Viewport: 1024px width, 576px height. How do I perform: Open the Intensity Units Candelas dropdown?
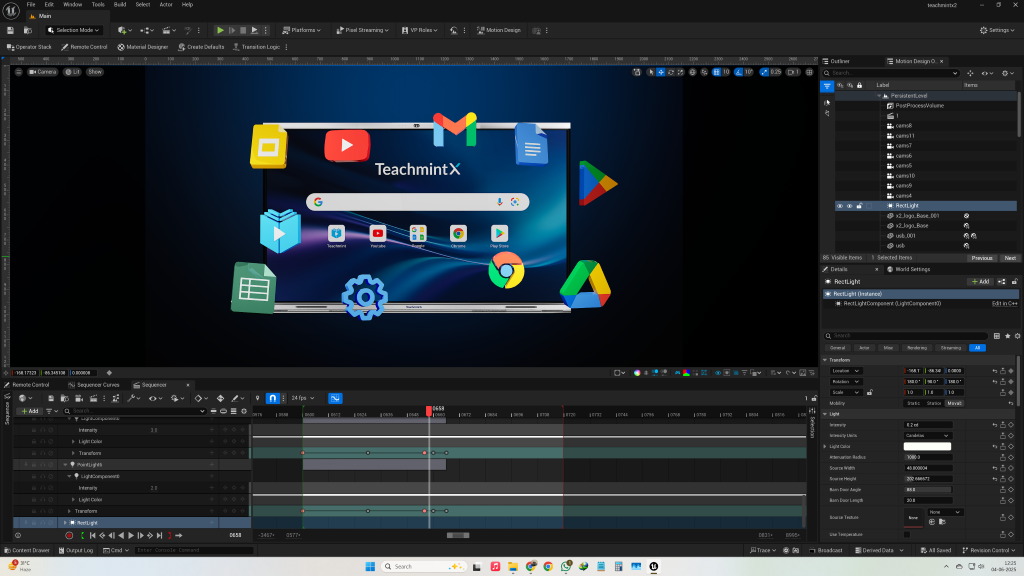927,436
